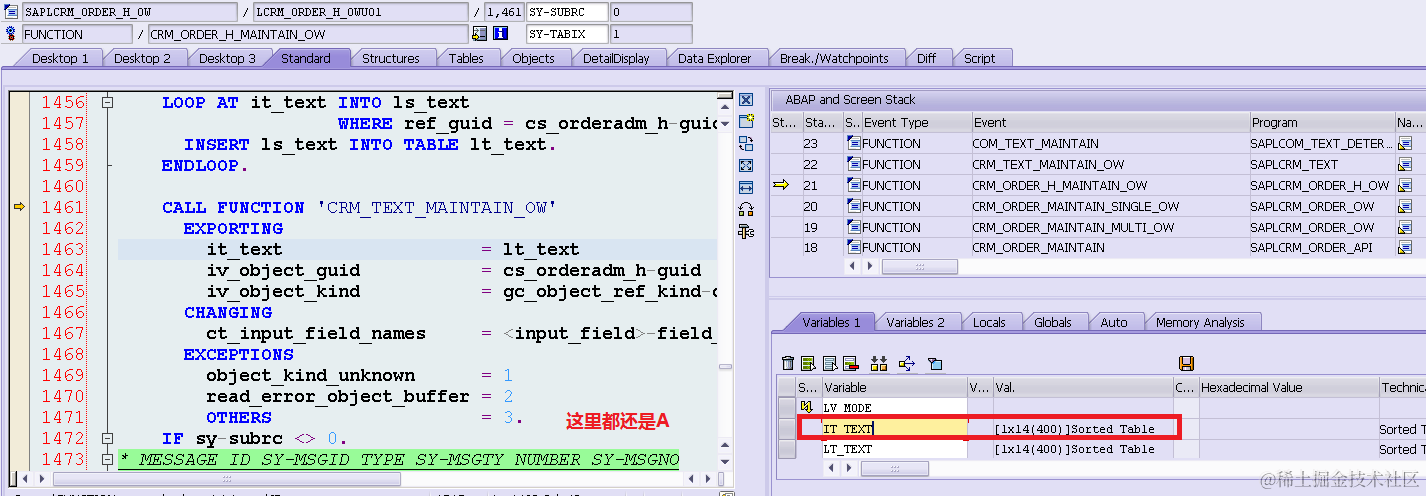Open the Structures tab
The height and width of the screenshot is (496, 1426).
tap(390, 58)
